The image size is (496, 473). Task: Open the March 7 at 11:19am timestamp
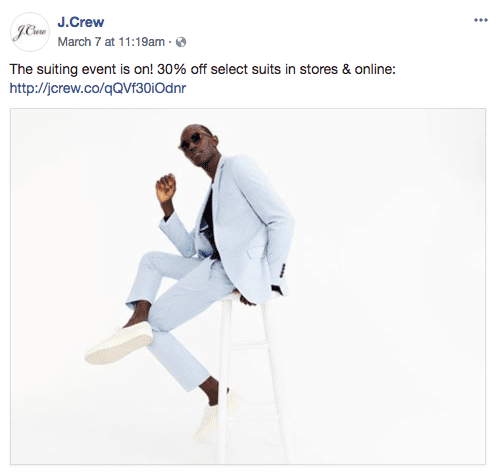(111, 42)
